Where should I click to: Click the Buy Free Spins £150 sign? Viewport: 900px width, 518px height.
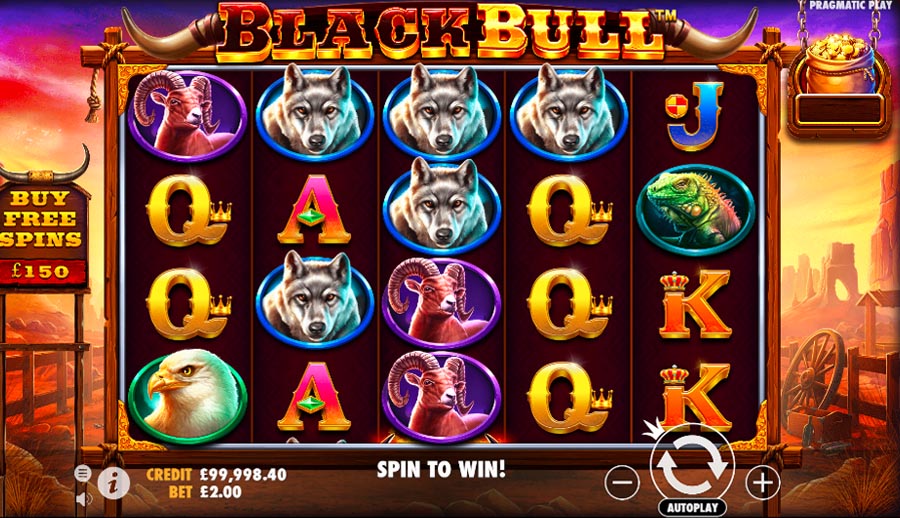[43, 235]
